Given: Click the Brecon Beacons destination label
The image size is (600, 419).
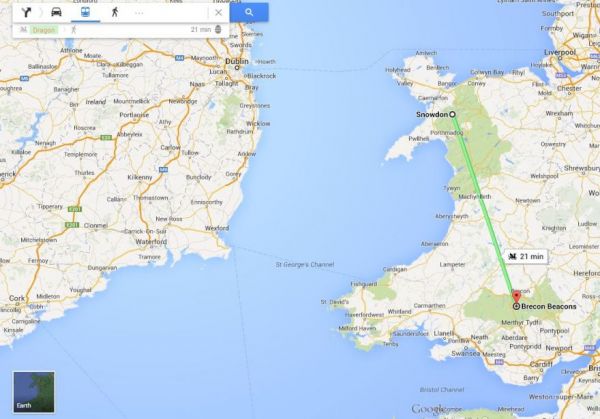Looking at the screenshot, I should coord(548,307).
